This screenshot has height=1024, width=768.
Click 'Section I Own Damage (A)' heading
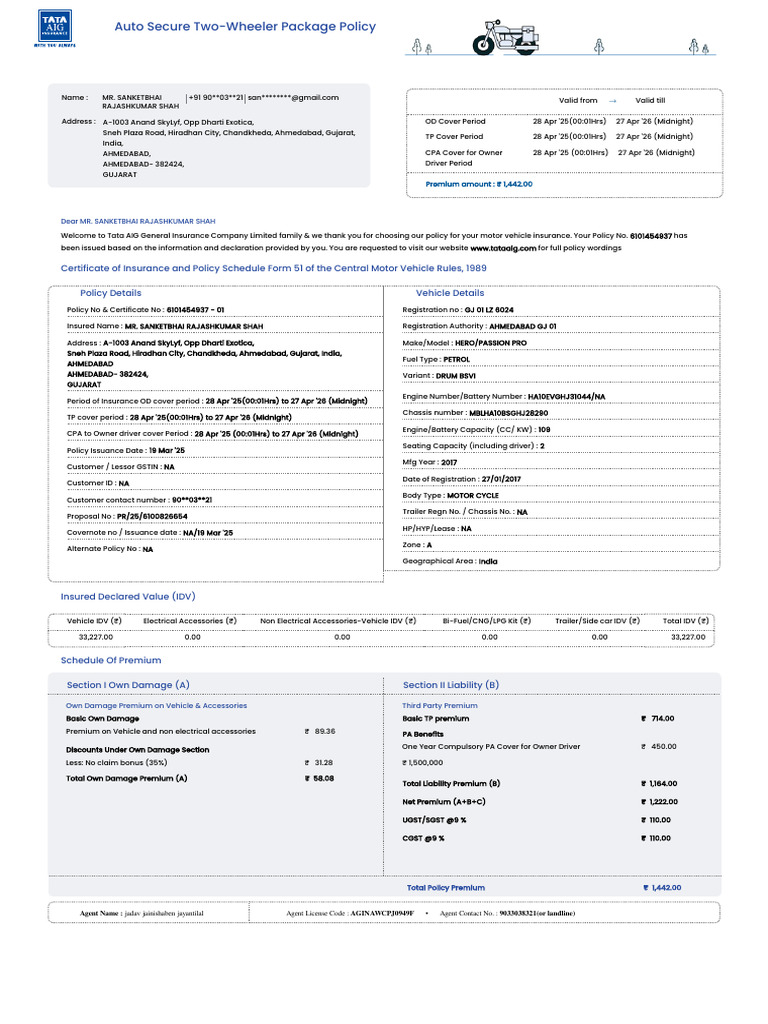pyautogui.click(x=128, y=685)
